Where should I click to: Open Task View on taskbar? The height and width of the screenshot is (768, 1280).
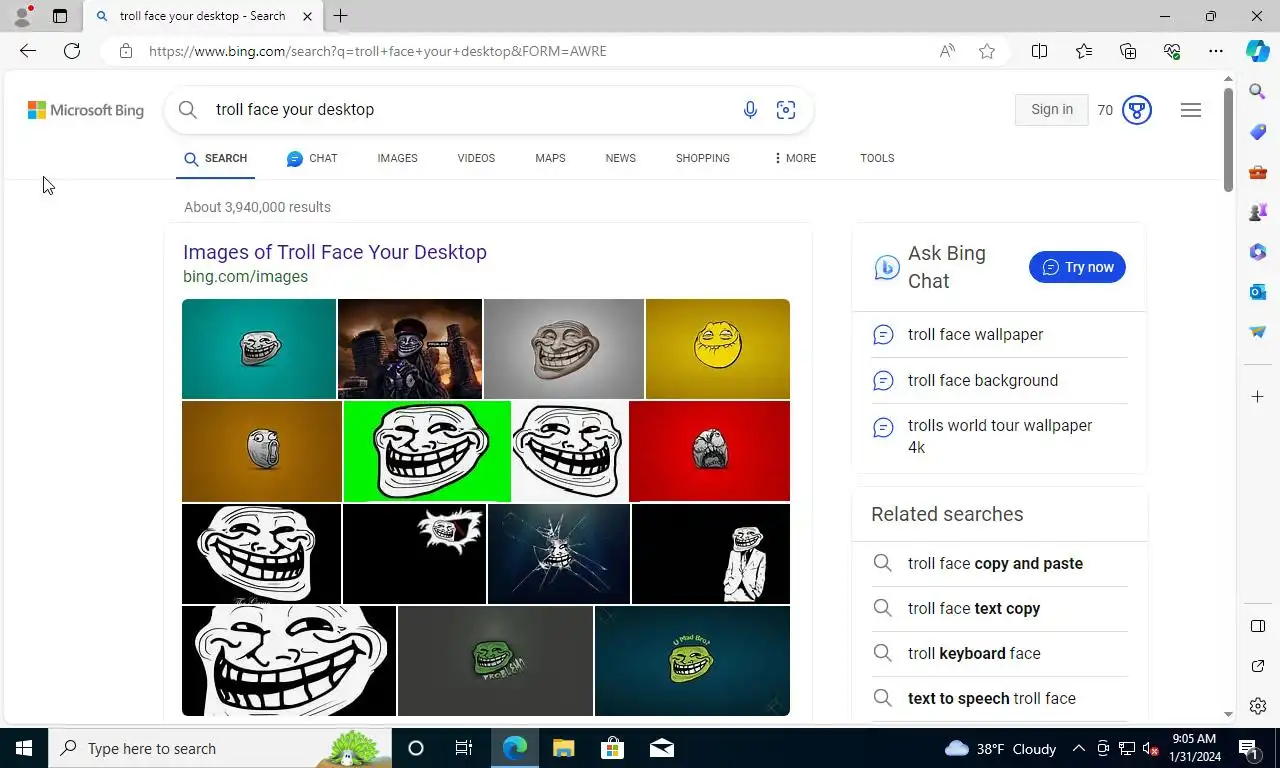464,748
